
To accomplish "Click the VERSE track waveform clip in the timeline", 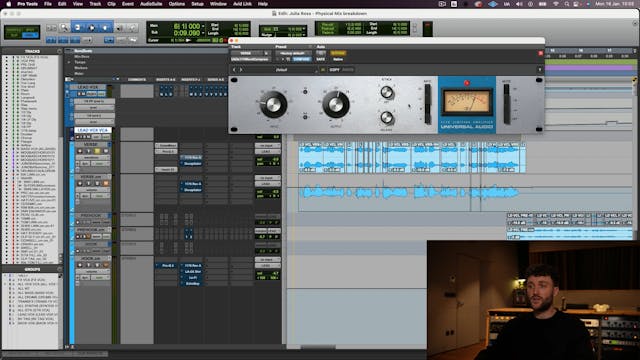I will pos(412,157).
